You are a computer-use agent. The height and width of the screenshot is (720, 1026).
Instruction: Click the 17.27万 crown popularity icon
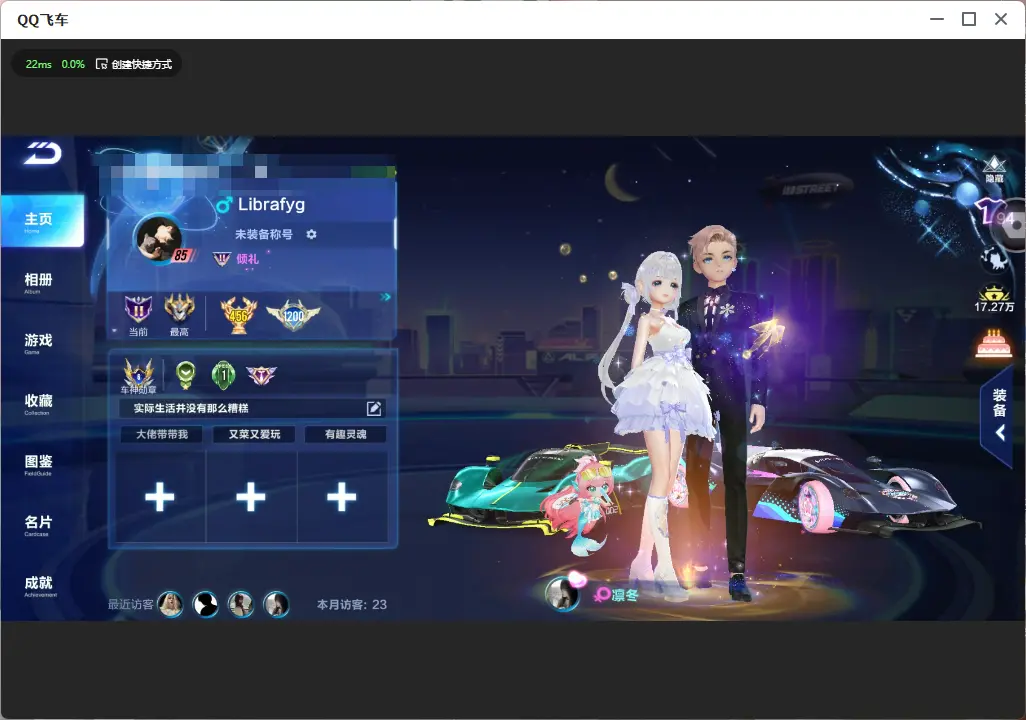pyautogui.click(x=994, y=299)
